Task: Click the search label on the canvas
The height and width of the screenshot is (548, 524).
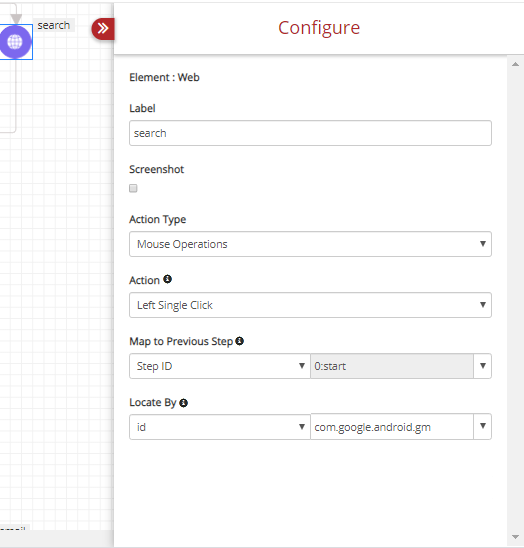Action: click(54, 25)
